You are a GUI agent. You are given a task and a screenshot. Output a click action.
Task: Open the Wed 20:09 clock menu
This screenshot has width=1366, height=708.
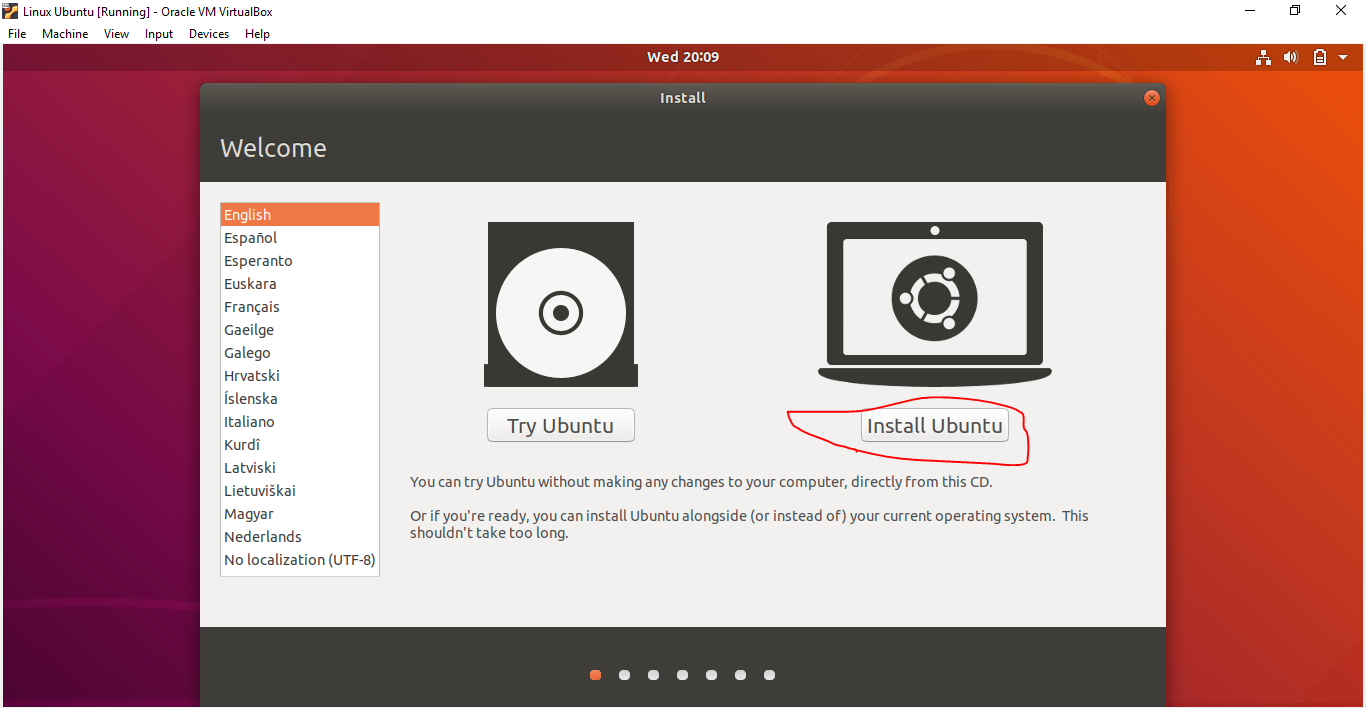click(x=683, y=57)
